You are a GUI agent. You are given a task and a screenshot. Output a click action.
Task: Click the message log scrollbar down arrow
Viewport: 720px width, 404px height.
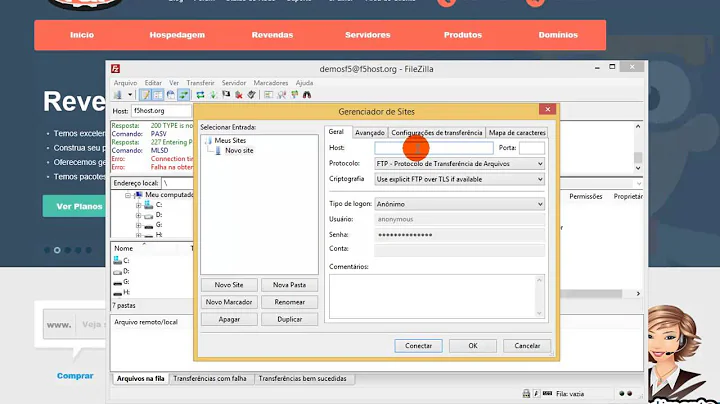tap(638, 168)
